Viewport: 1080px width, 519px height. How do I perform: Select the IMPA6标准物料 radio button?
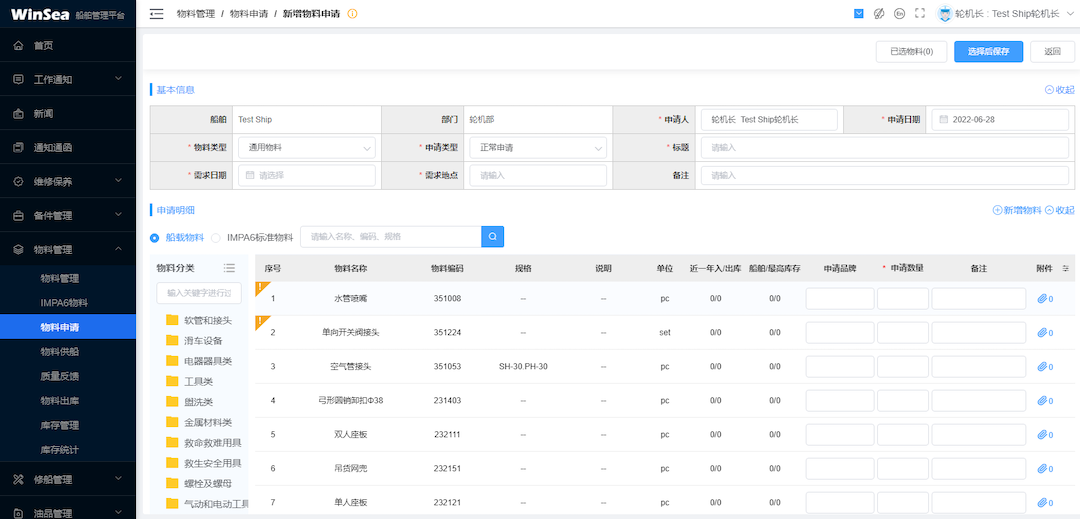216,237
